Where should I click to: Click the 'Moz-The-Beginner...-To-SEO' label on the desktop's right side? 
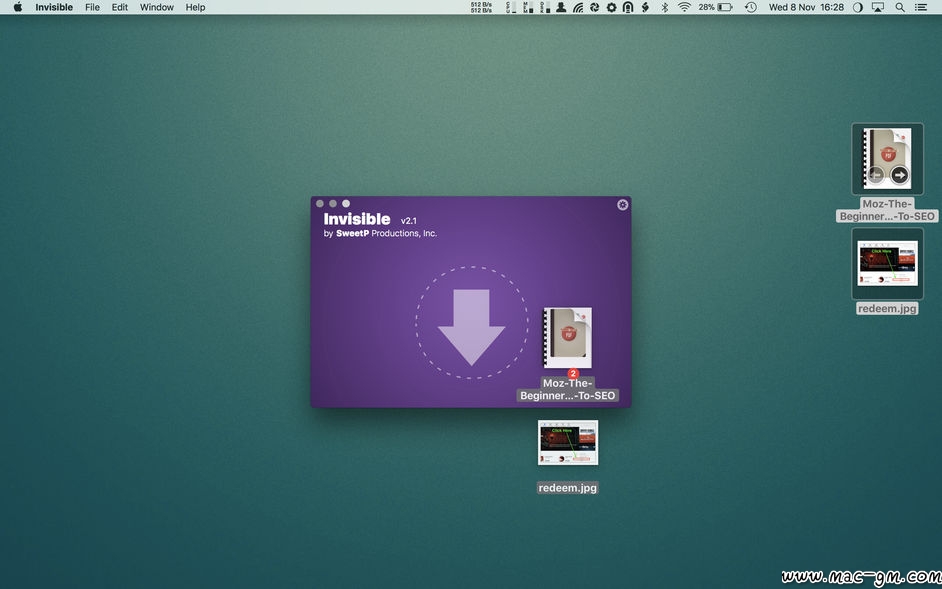887,210
